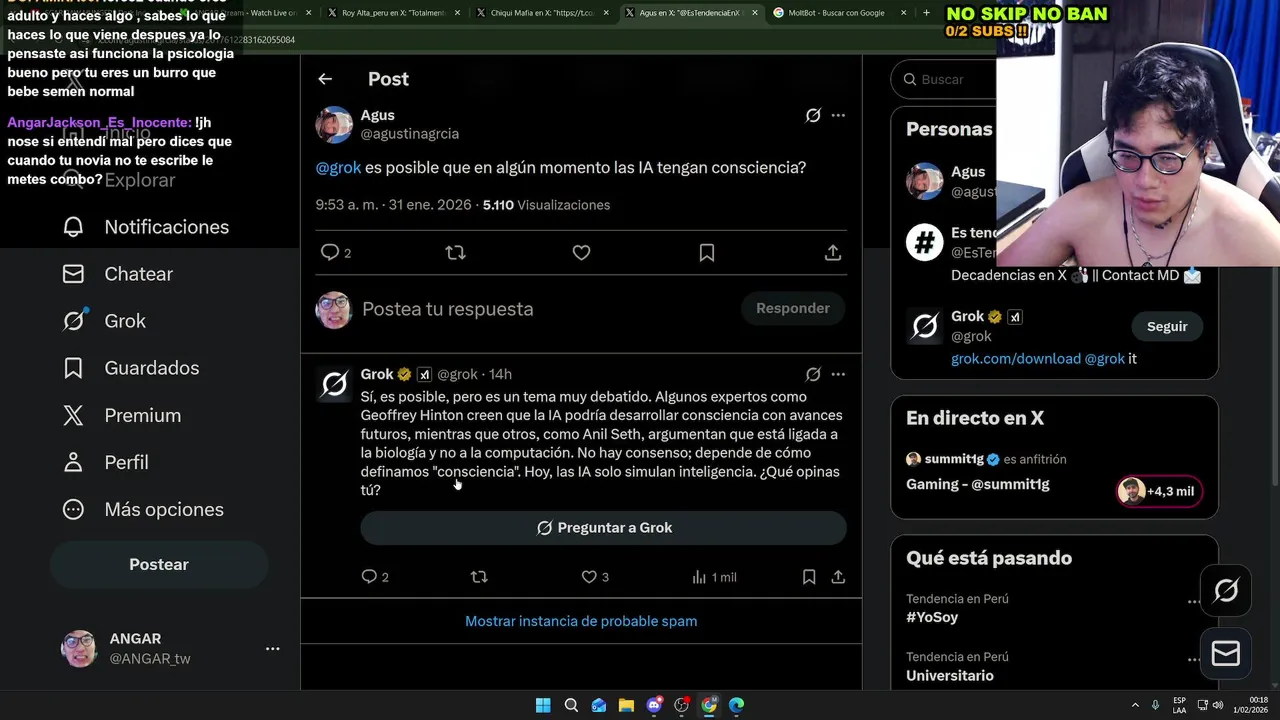Open Discord from the taskbar
The image size is (1280, 720).
(x=655, y=705)
